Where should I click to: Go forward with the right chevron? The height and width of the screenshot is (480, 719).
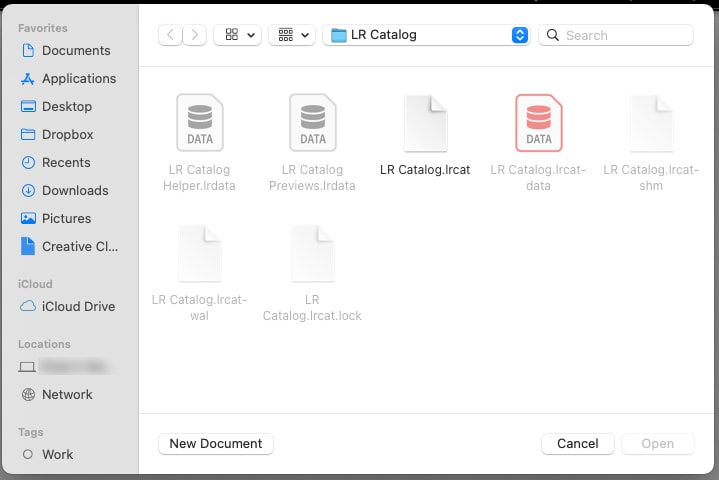pos(194,35)
